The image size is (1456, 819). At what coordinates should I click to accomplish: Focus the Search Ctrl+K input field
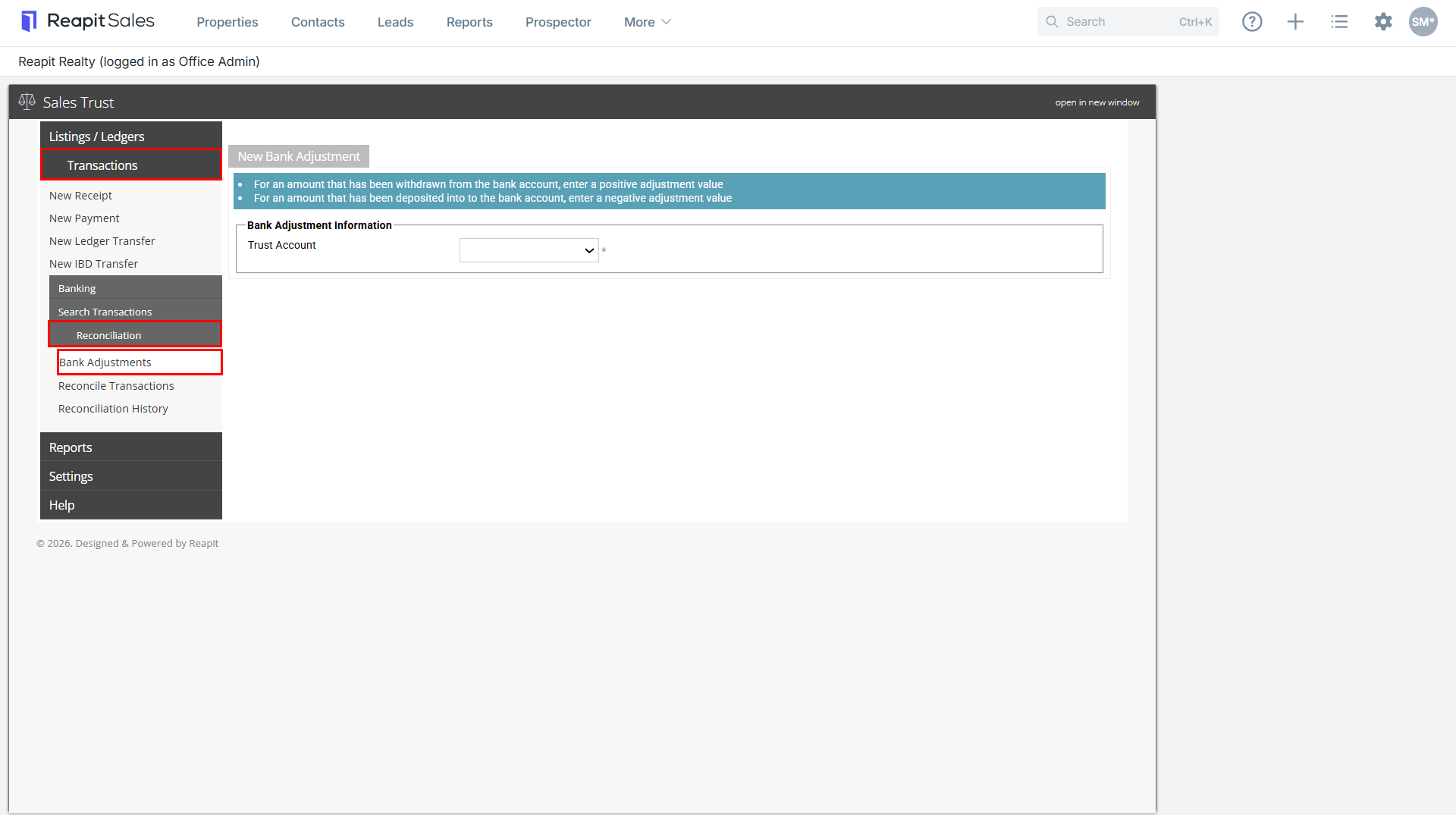click(x=1128, y=22)
